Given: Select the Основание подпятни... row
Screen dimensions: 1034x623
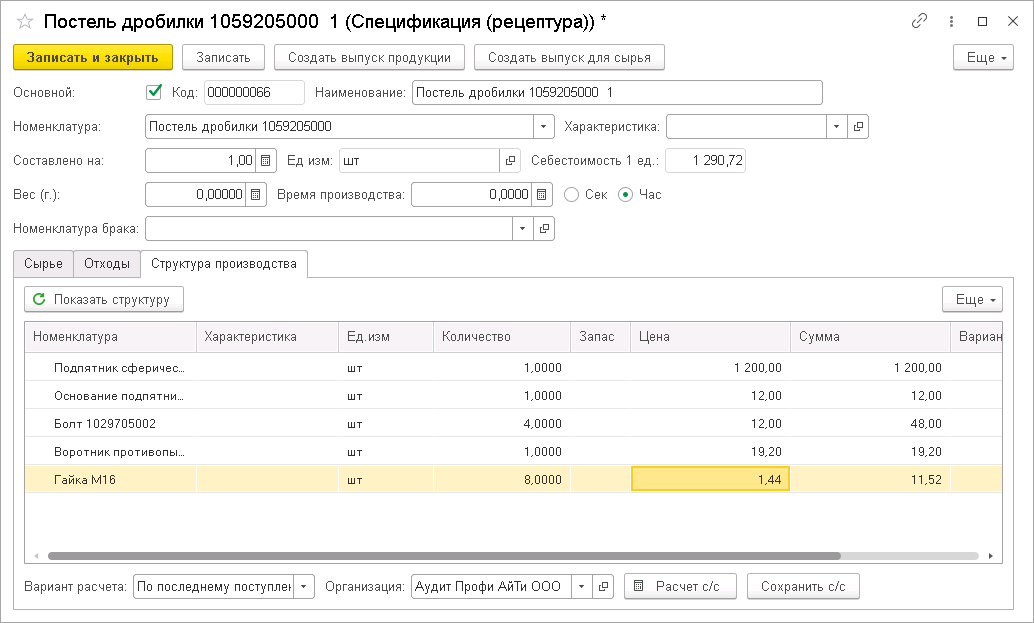Looking at the screenshot, I should click(x=513, y=396).
